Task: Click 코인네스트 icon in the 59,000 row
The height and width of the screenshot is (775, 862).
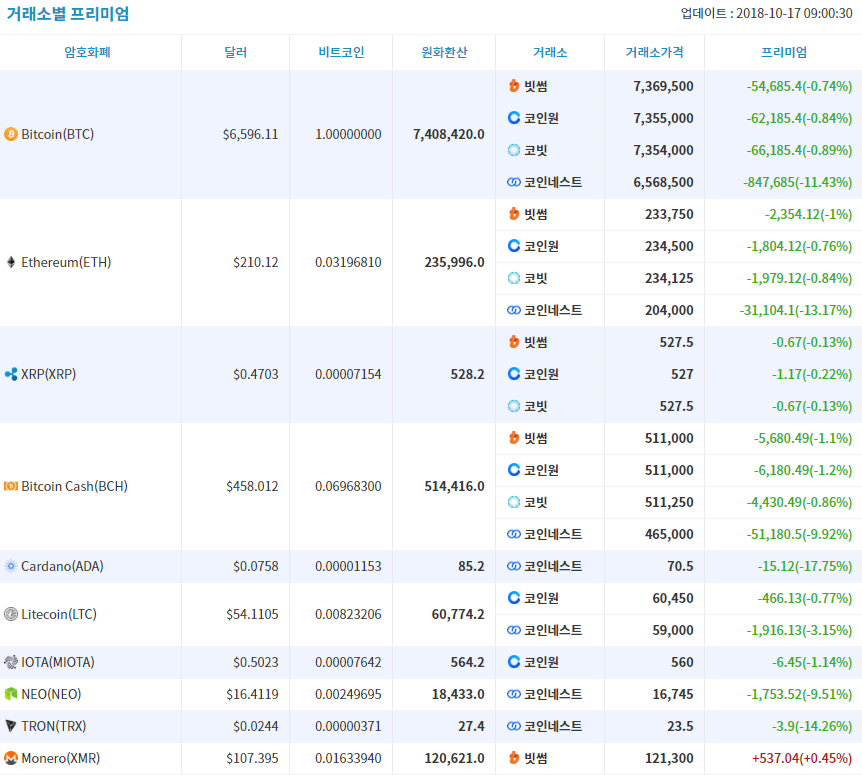Action: click(514, 630)
